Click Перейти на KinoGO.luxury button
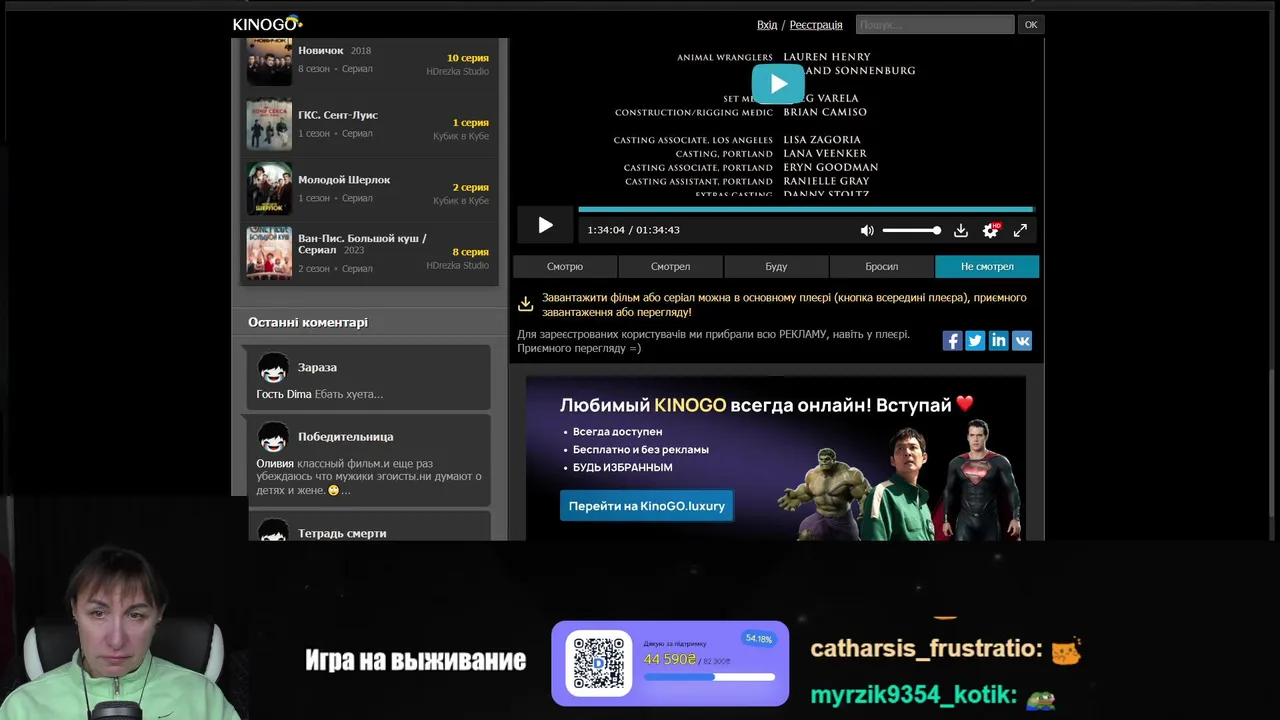The image size is (1280, 720). [x=646, y=506]
